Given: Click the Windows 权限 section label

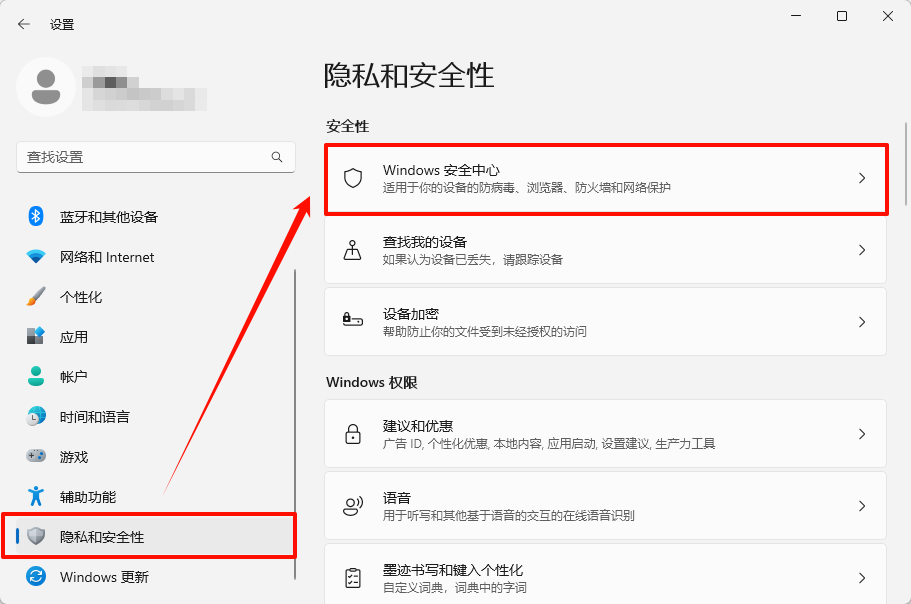Looking at the screenshot, I should [x=372, y=382].
